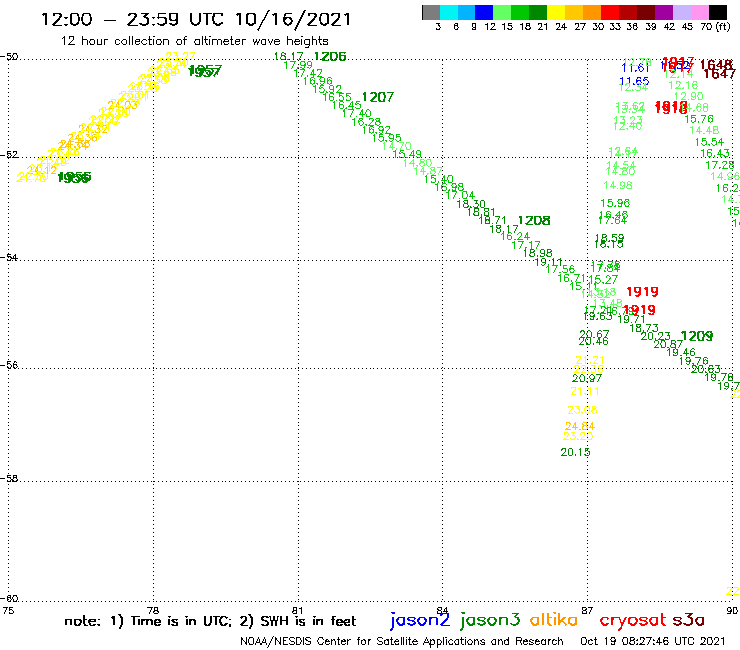
Task: Click the wave height value 16.96
Action: pos(318,81)
